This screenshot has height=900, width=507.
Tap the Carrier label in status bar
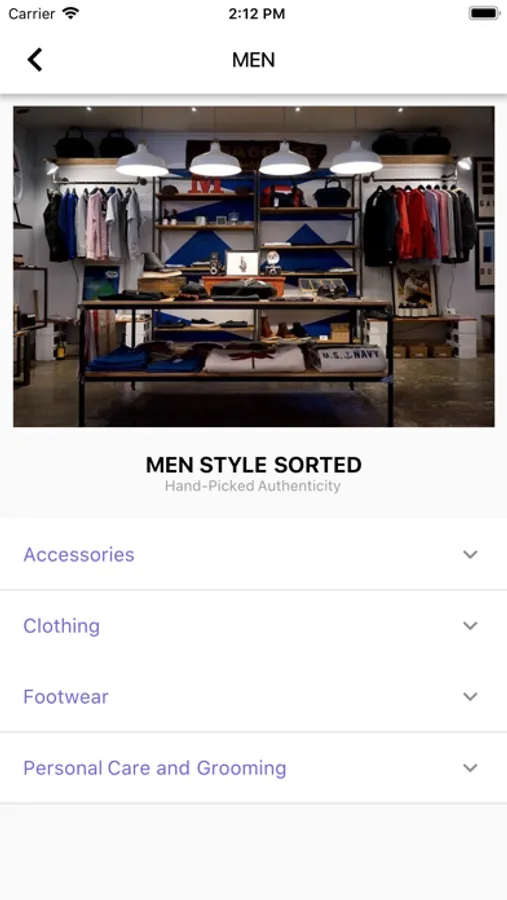pyautogui.click(x=32, y=13)
